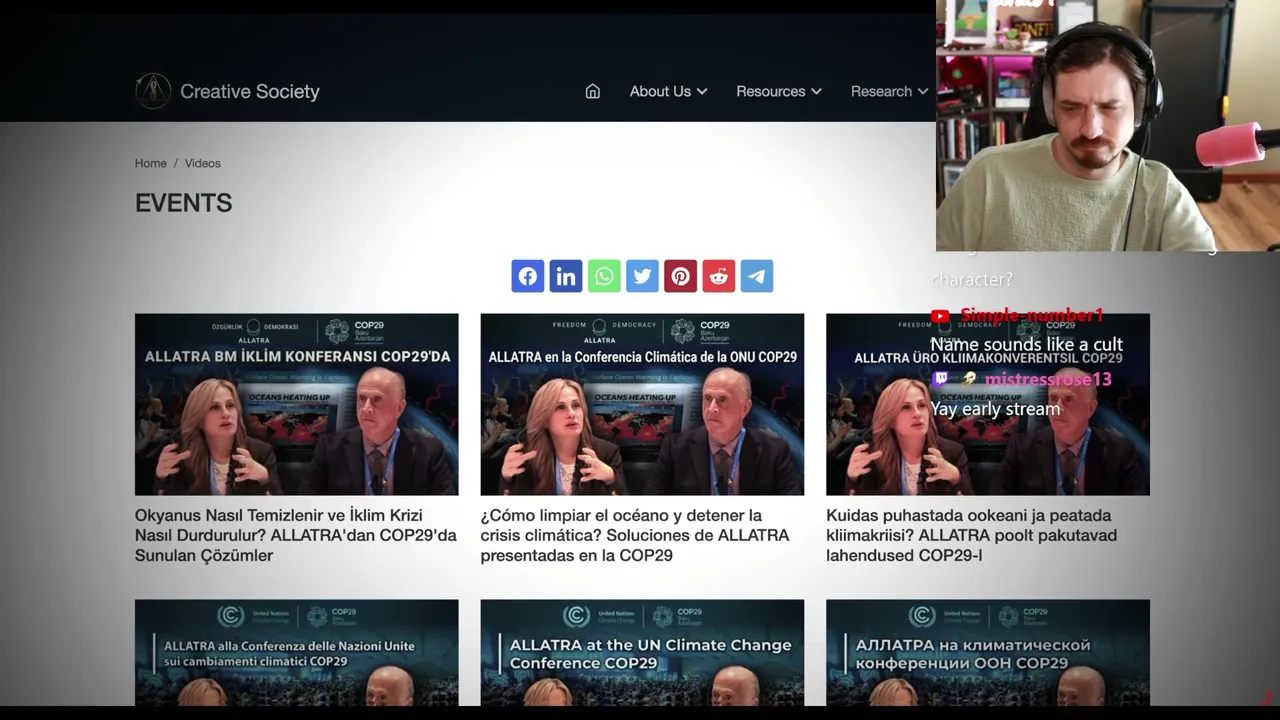Click the Twitch icon beside mistressrose13
Image resolution: width=1280 pixels, height=720 pixels.
(x=940, y=379)
